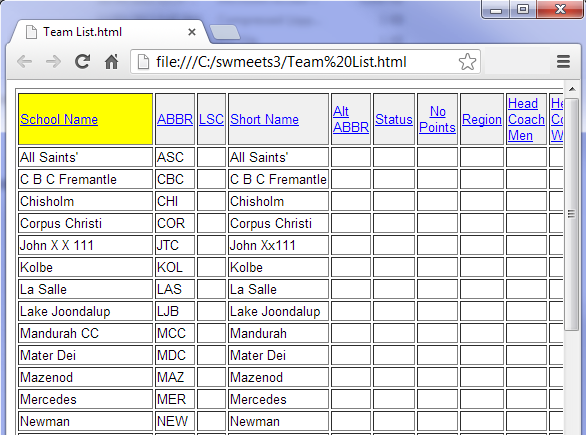The height and width of the screenshot is (435, 586).
Task: Open the Chrome hamburger menu
Action: click(x=563, y=62)
